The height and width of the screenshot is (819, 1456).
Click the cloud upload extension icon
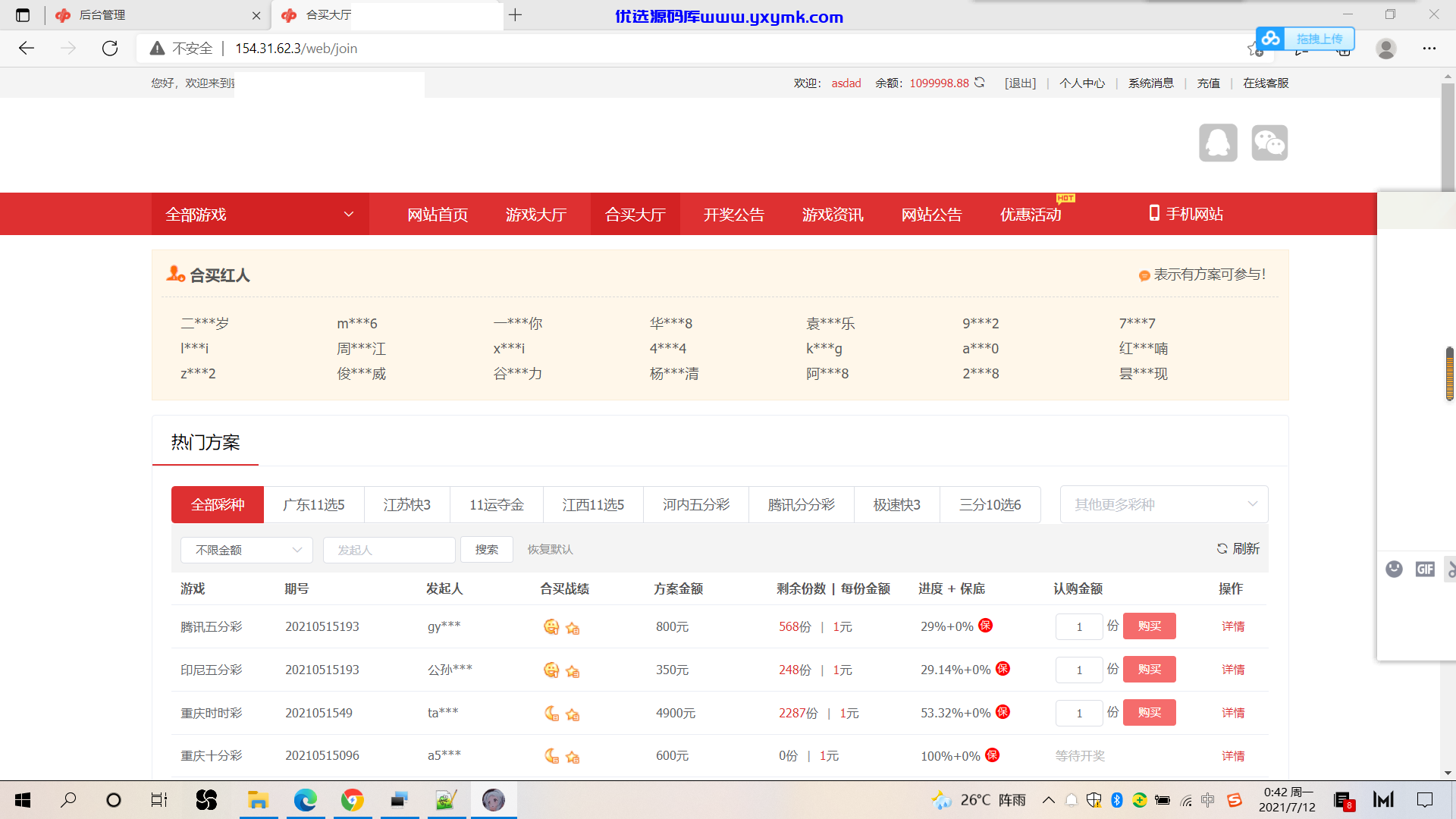click(1271, 38)
